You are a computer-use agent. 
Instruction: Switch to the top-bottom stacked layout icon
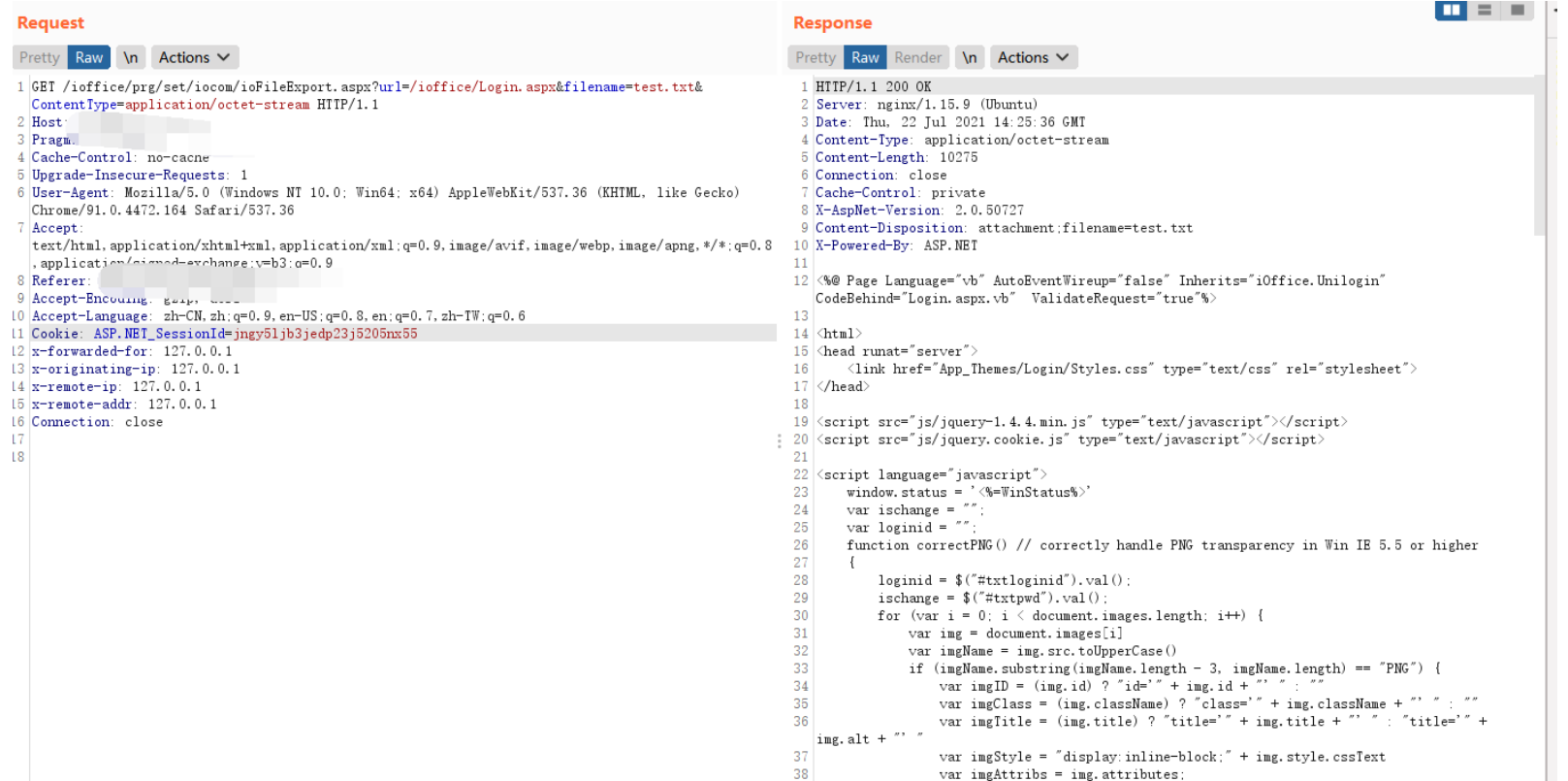1484,11
